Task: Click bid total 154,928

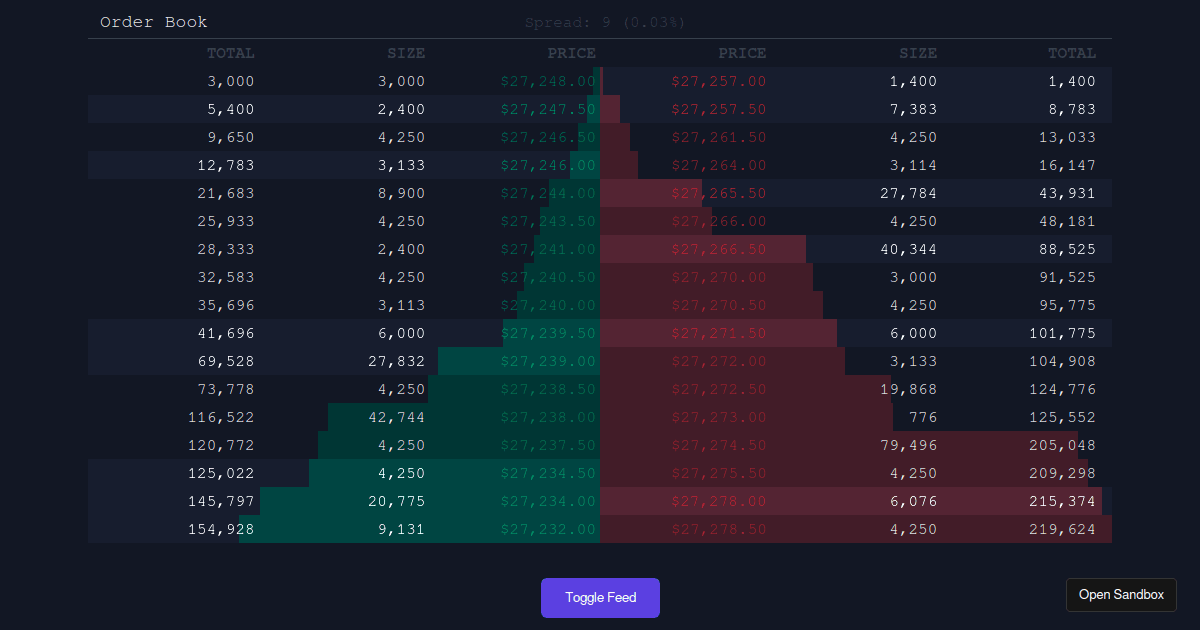Action: pyautogui.click(x=221, y=529)
